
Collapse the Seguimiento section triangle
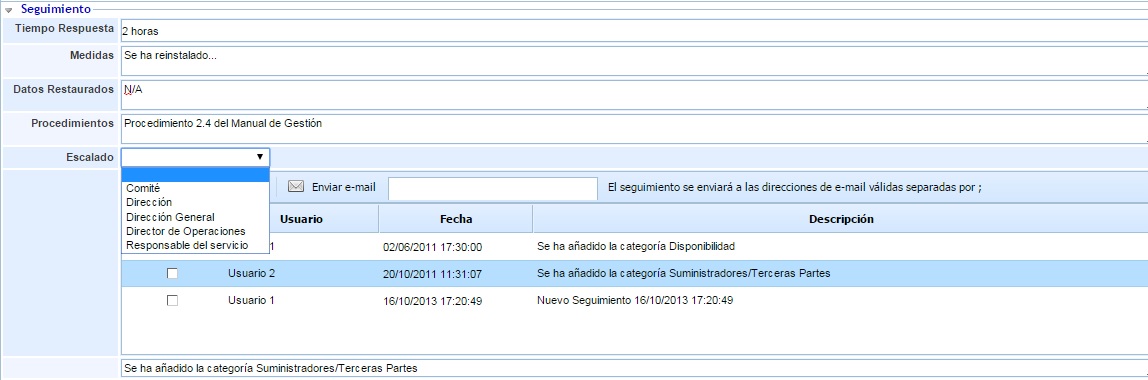point(9,10)
